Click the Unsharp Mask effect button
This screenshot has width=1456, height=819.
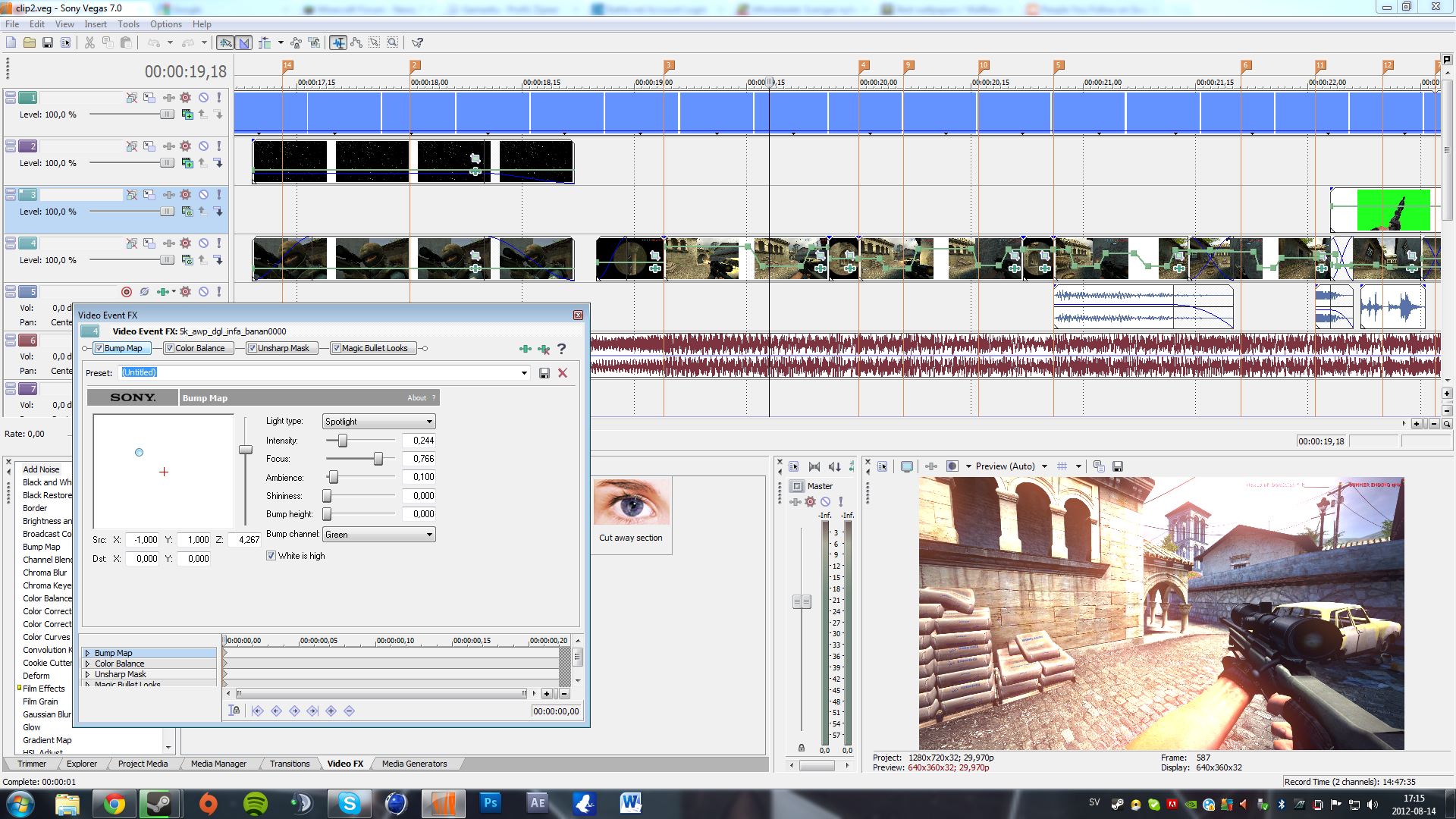(283, 349)
